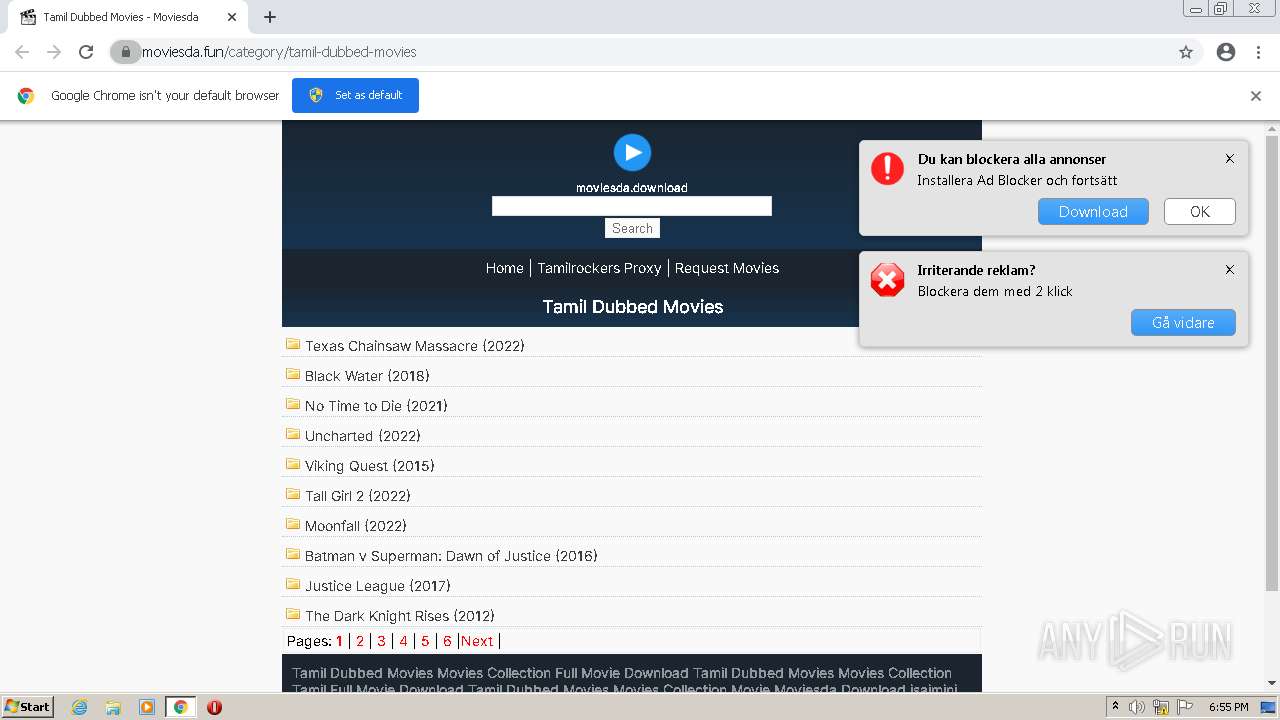The width and height of the screenshot is (1280, 720).
Task: Open Viking Quest (2015) entry
Action: point(369,466)
